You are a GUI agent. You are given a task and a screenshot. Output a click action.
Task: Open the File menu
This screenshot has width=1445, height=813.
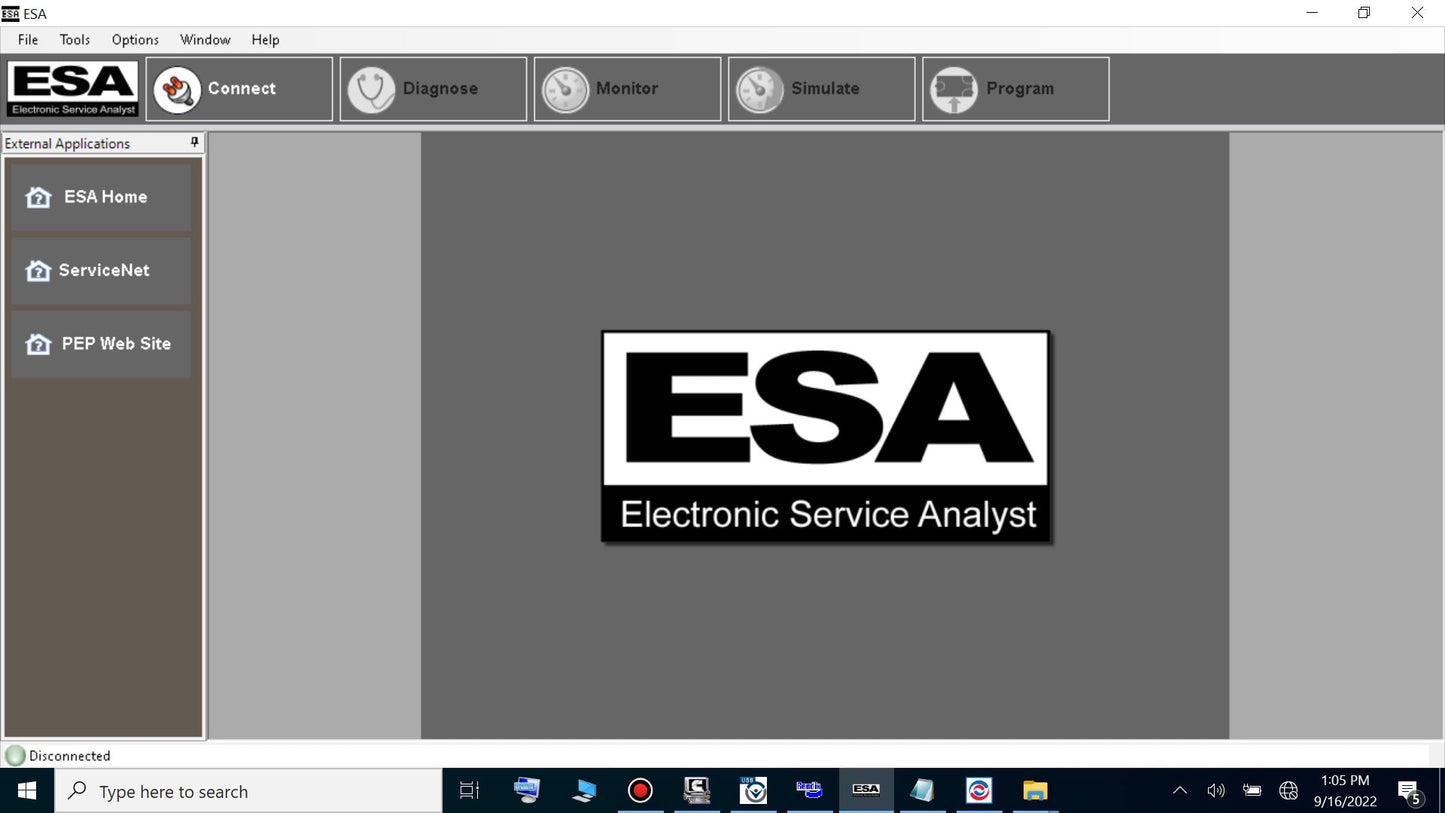click(x=28, y=40)
